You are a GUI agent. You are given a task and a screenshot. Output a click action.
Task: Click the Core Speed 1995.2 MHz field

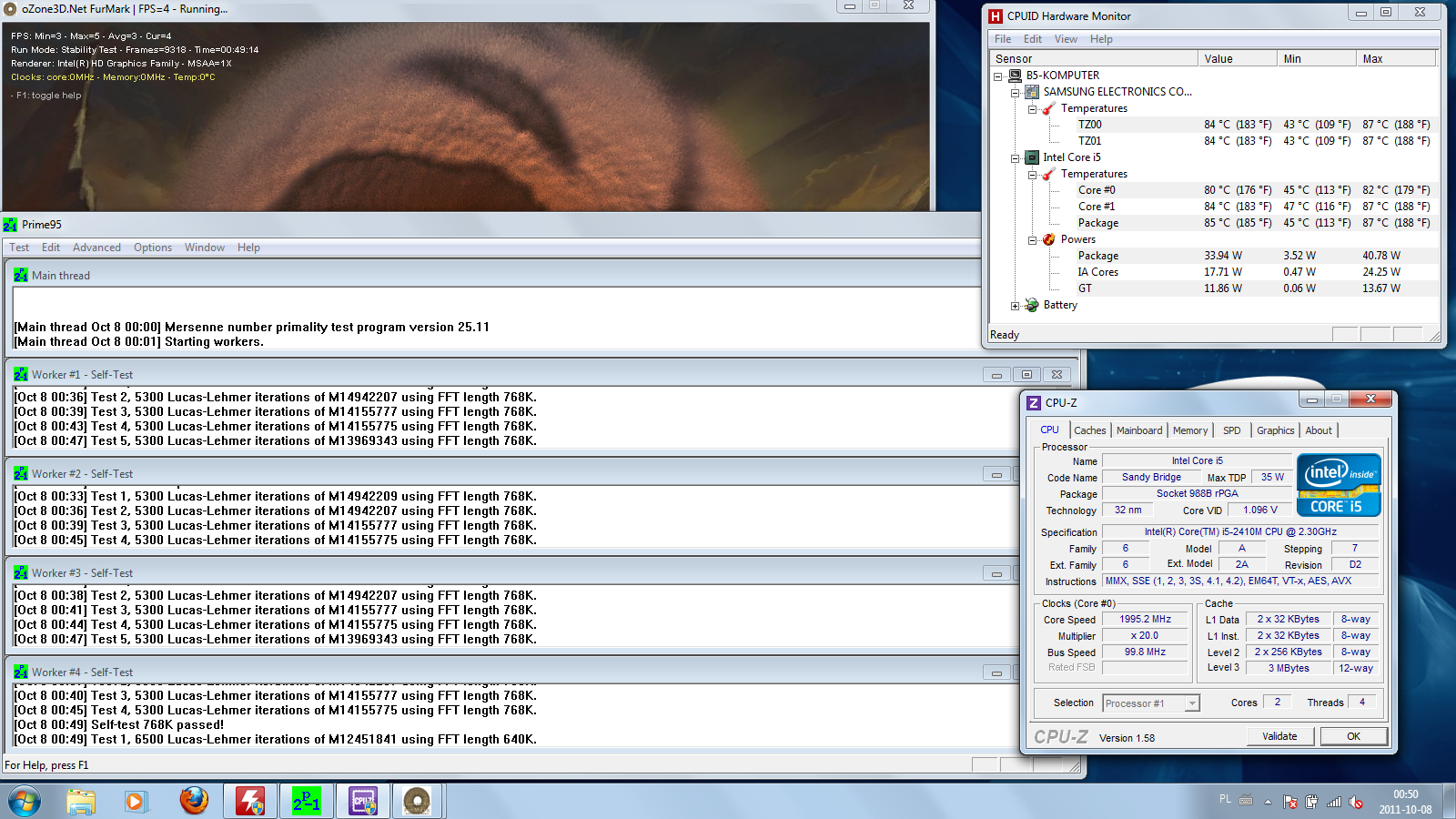pos(1145,620)
